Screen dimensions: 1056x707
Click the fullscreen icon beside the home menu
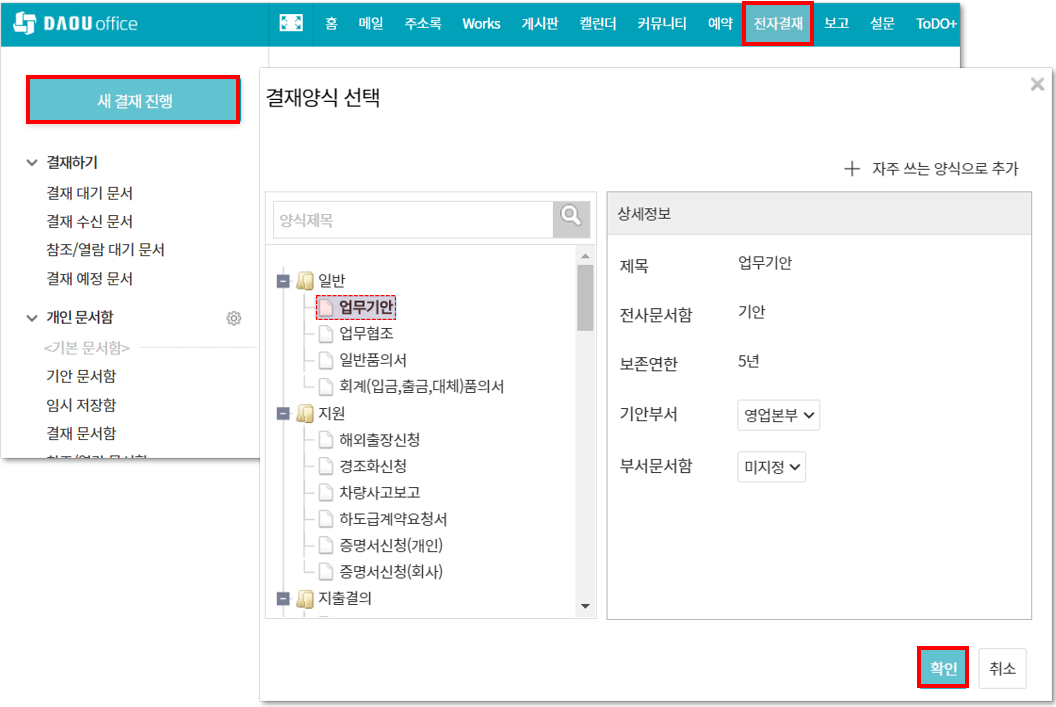290,24
